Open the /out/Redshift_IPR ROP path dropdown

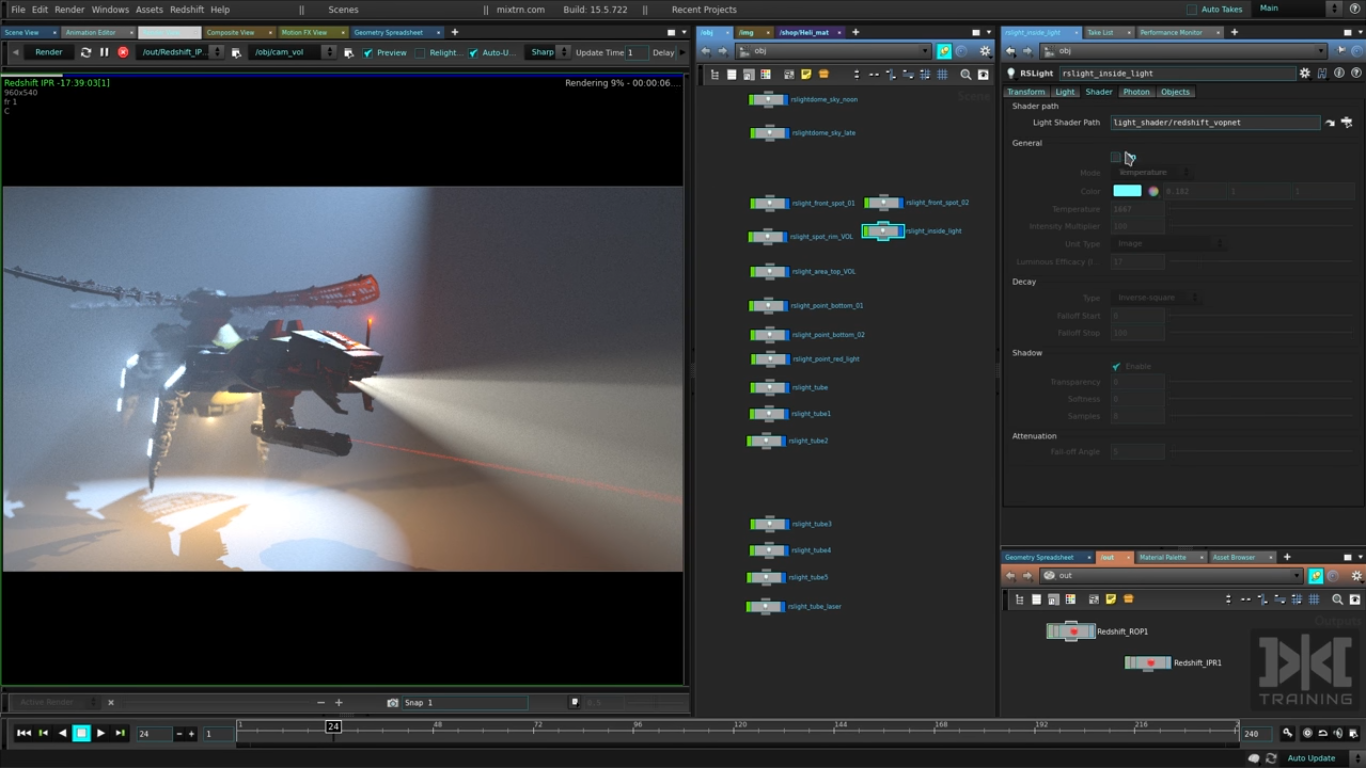tap(217, 52)
